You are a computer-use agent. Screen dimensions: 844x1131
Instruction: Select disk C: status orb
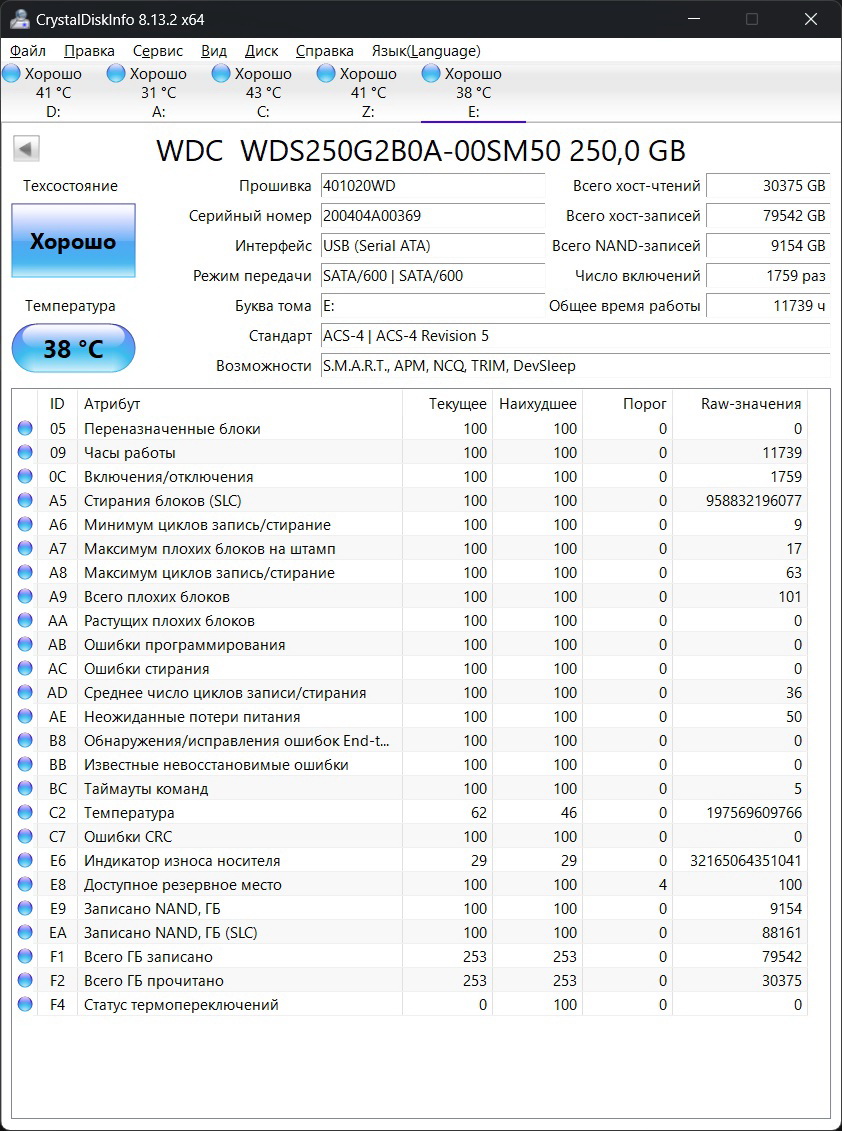pyautogui.click(x=221, y=74)
